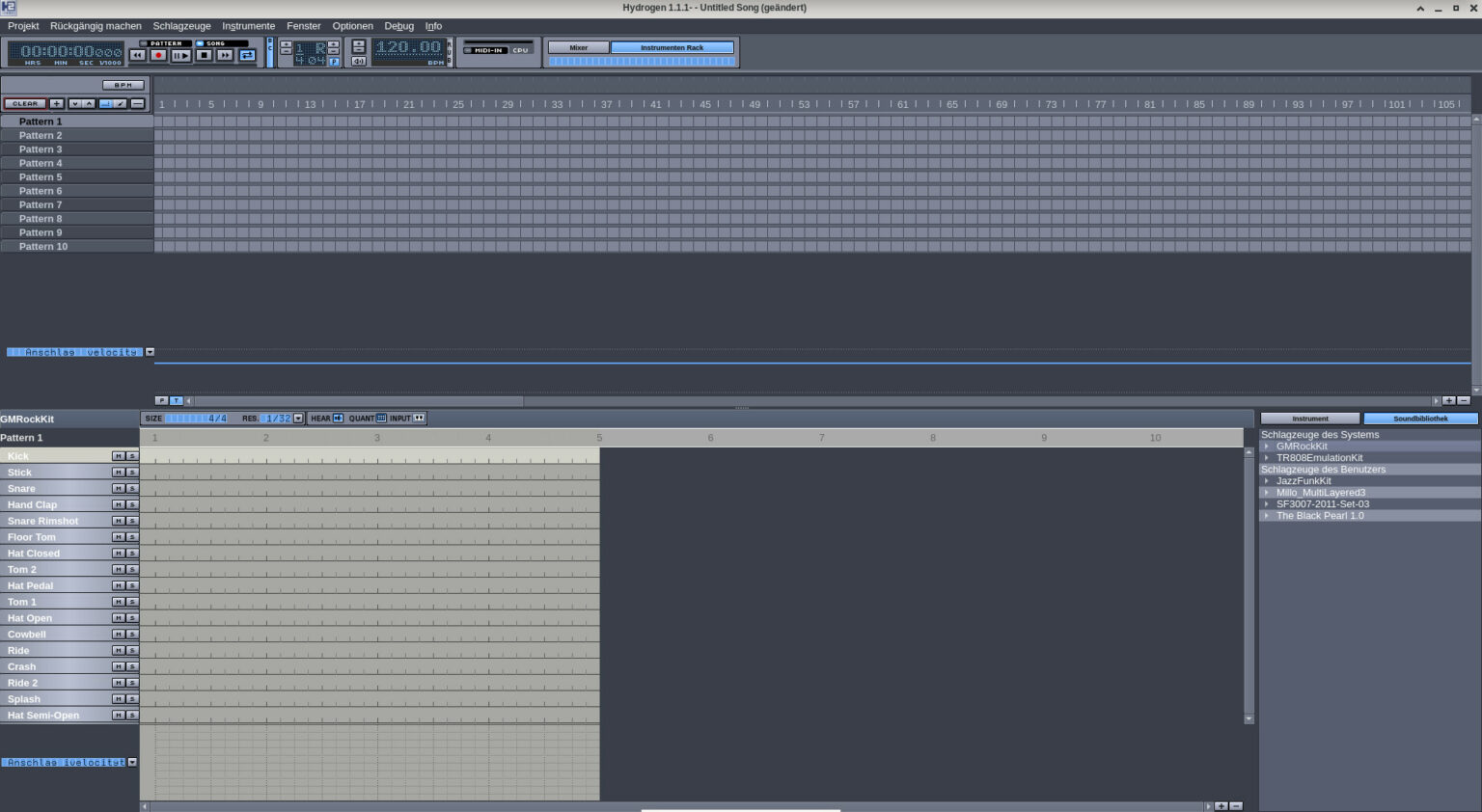Open the Mixer

coord(577,46)
